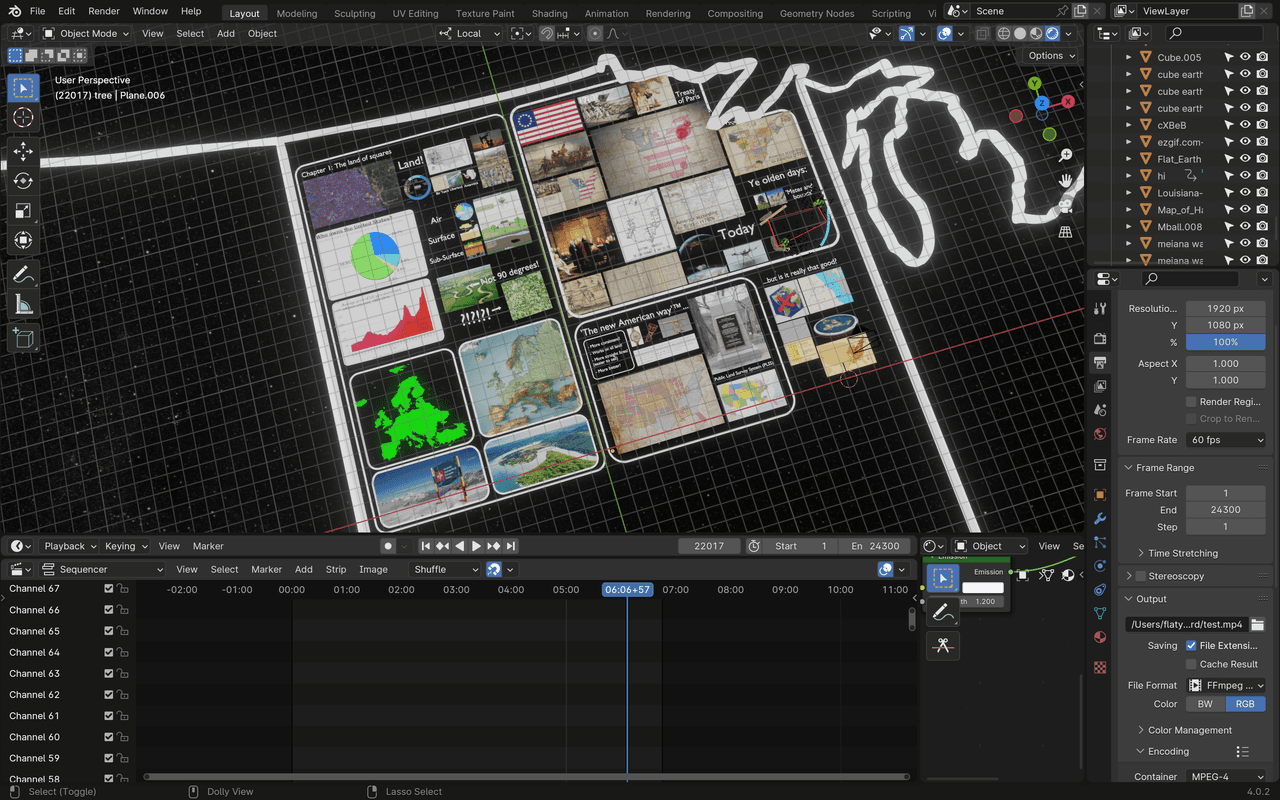This screenshot has height=800, width=1280.
Task: Toggle the camera view icon in viewport
Action: click(1065, 206)
